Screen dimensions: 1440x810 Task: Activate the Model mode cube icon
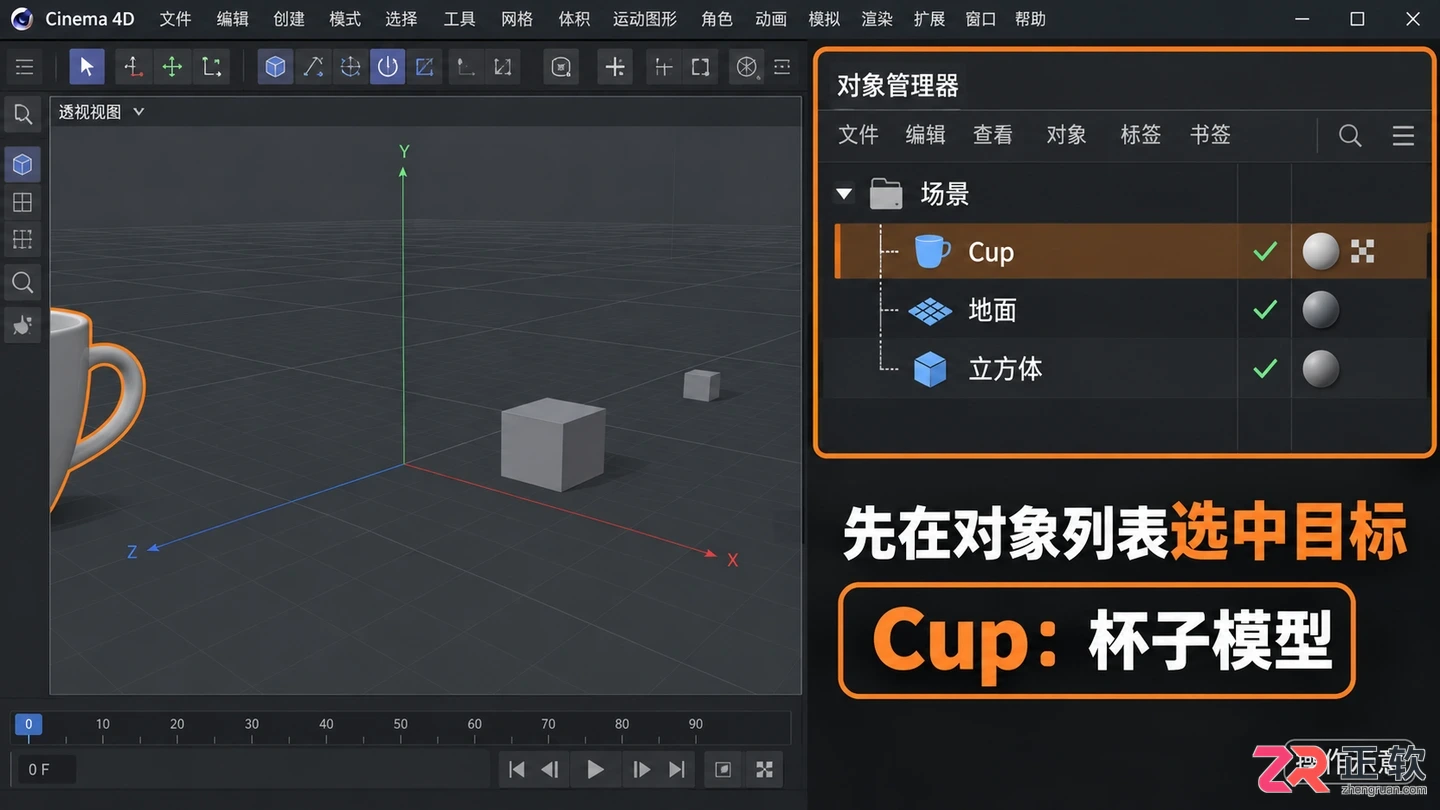click(x=275, y=67)
